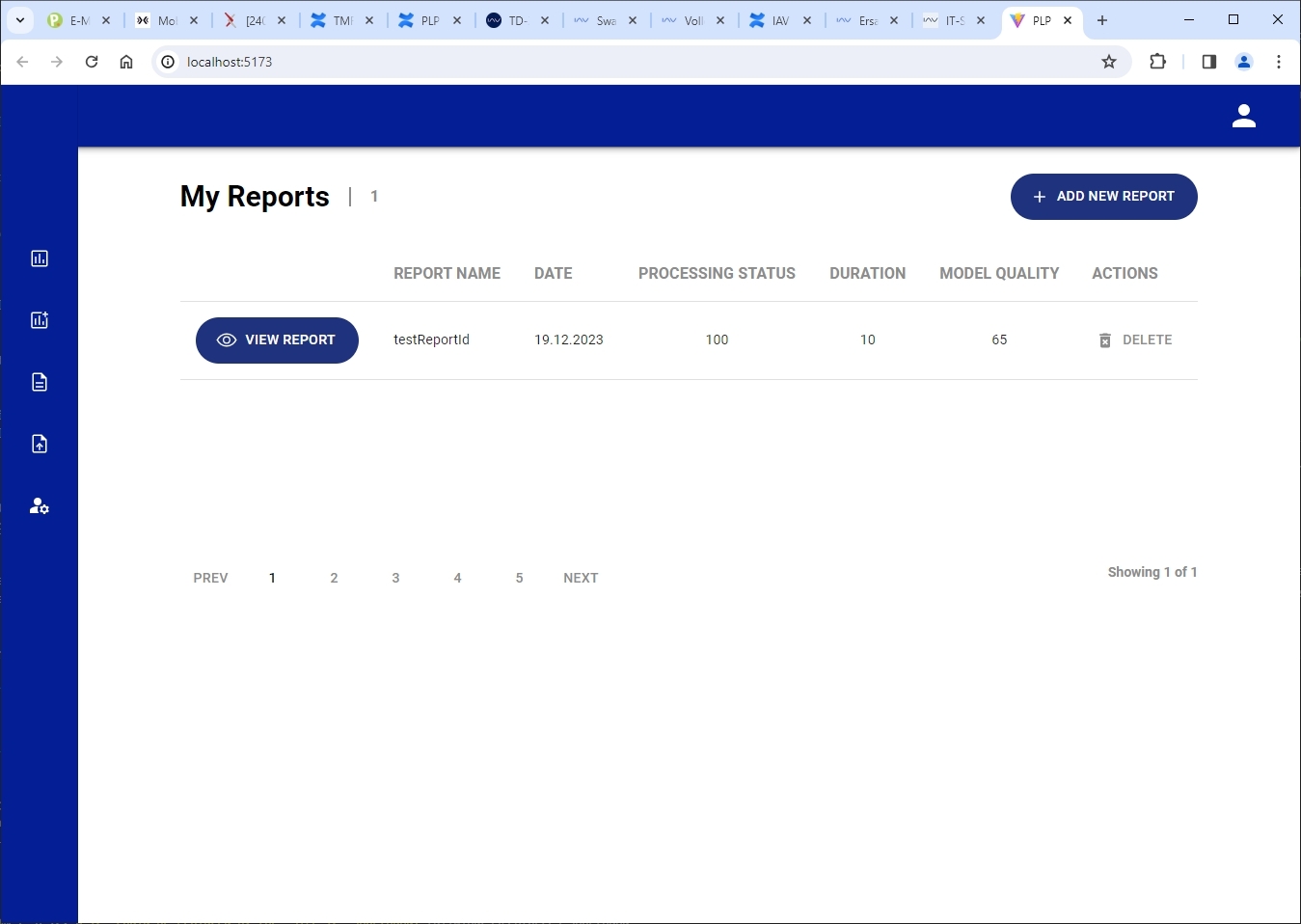Image resolution: width=1301 pixels, height=924 pixels.
Task: Expand the tab search dropdown arrow
Action: point(20,20)
